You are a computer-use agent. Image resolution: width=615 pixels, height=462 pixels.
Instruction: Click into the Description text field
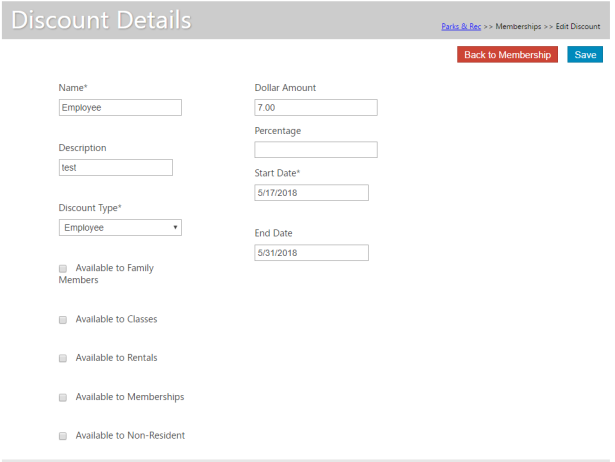point(115,168)
